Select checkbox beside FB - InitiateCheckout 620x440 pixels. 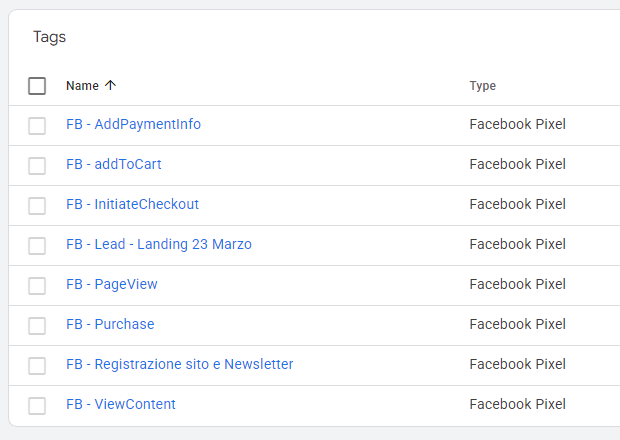(x=37, y=206)
